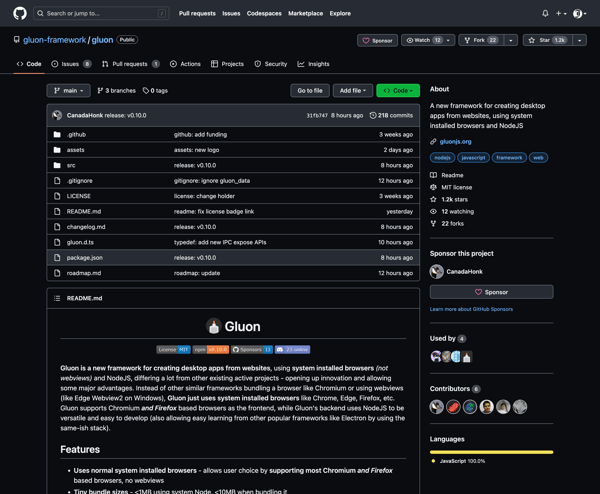Switch to the Security tab
Viewport: 600px width, 494px height.
(x=271, y=64)
